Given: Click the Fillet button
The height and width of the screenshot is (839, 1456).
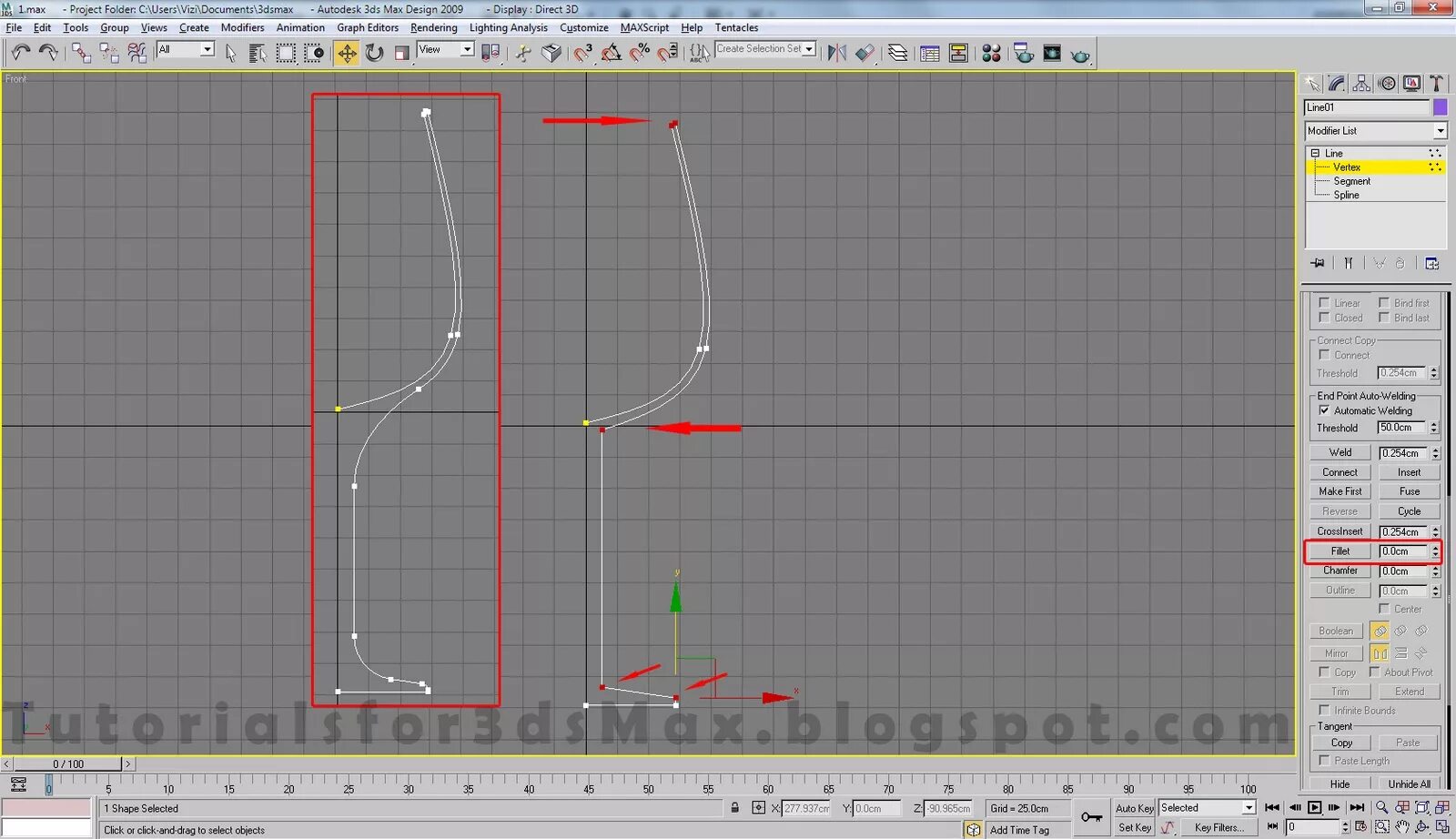Looking at the screenshot, I should (1339, 551).
